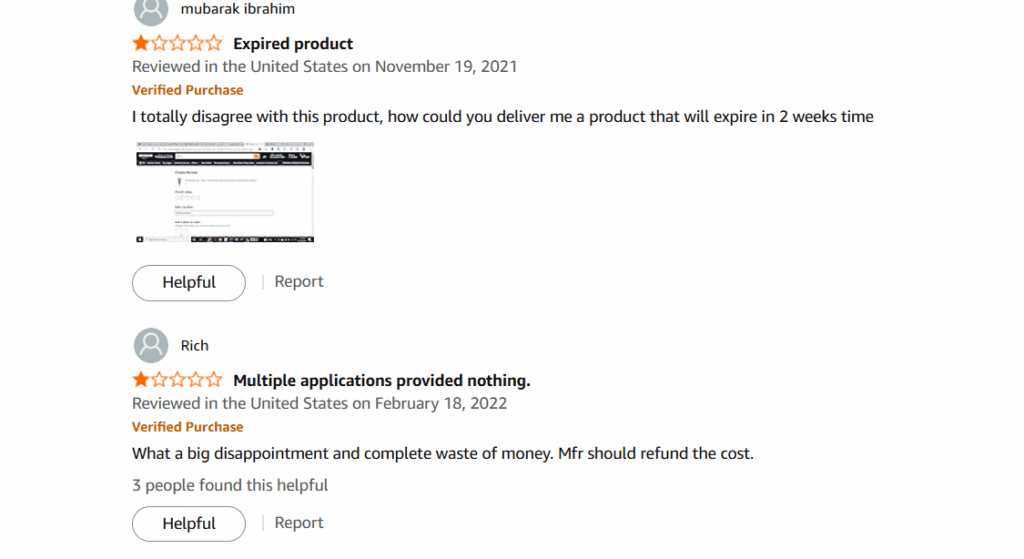The image size is (1024, 559).
Task: Open Rich's profile name link
Action: pyautogui.click(x=195, y=345)
